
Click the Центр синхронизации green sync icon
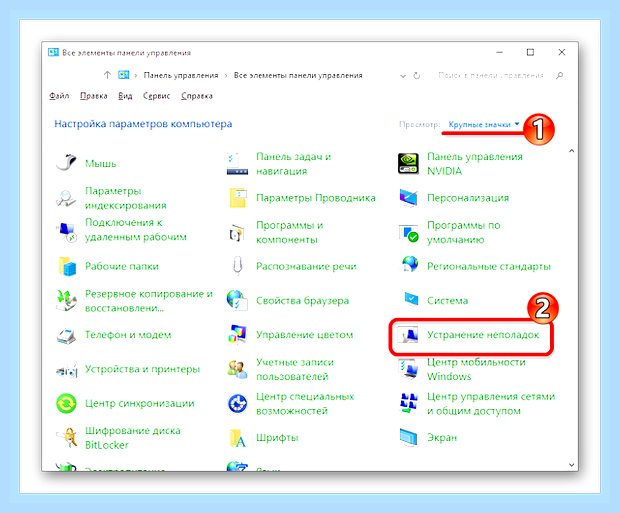click(x=66, y=403)
